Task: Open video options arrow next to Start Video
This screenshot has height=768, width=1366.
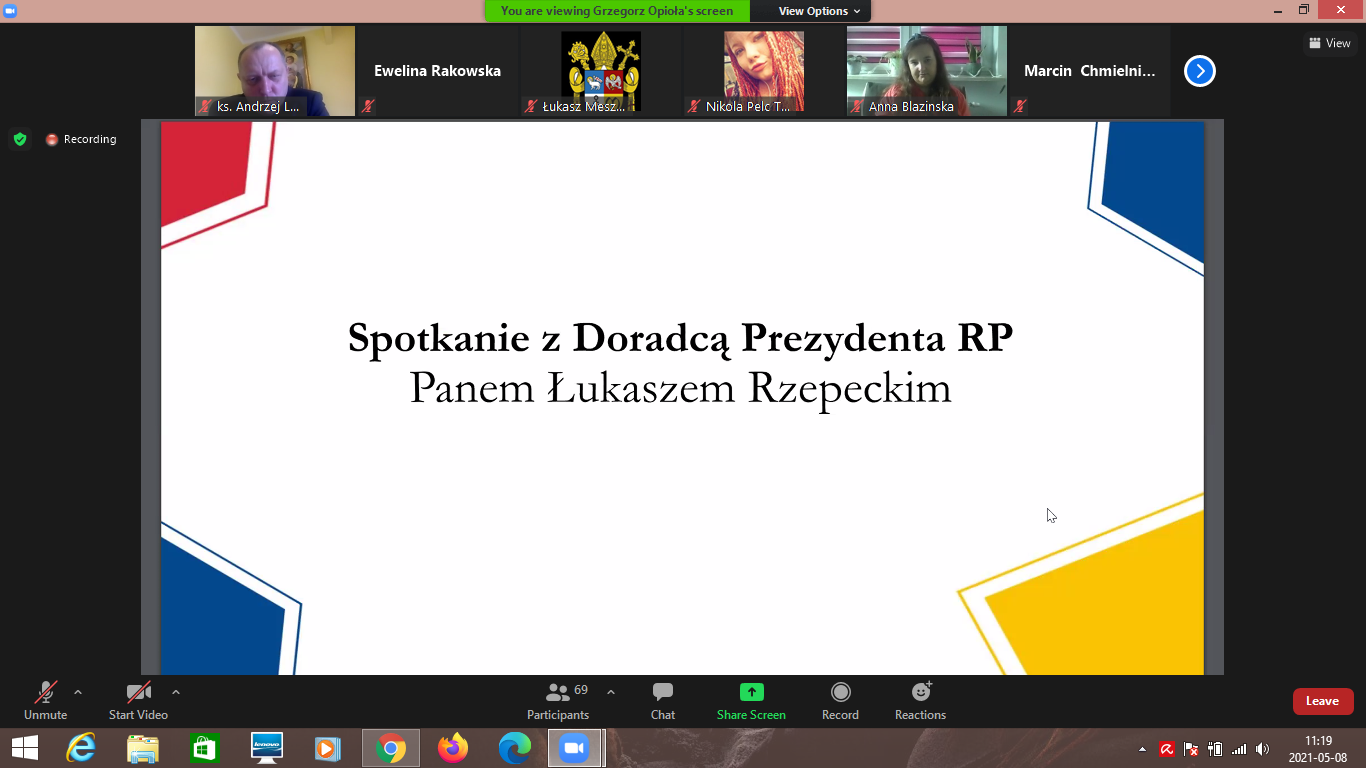Action: coord(176,692)
